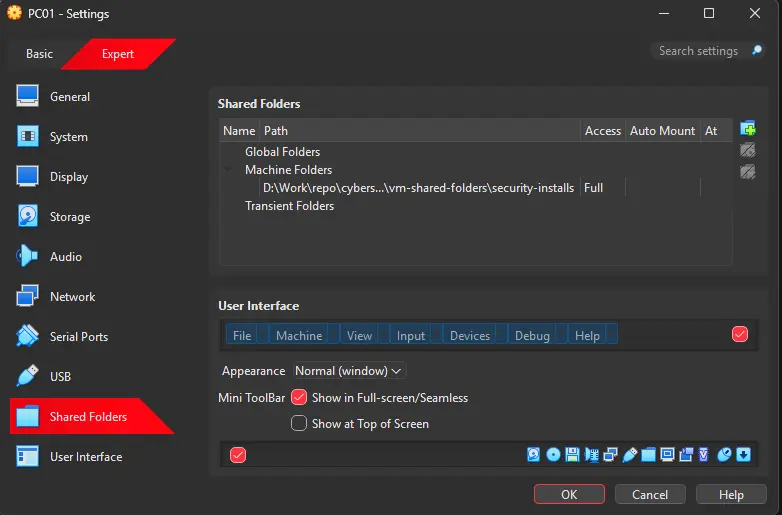Uncheck Show in Full-screen/Seamless
This screenshot has height=515, width=782.
tap(299, 397)
